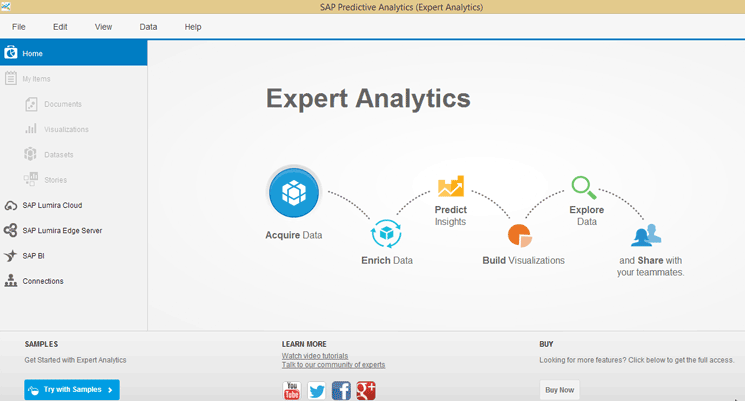Click the SAMPLES heading

41,344
